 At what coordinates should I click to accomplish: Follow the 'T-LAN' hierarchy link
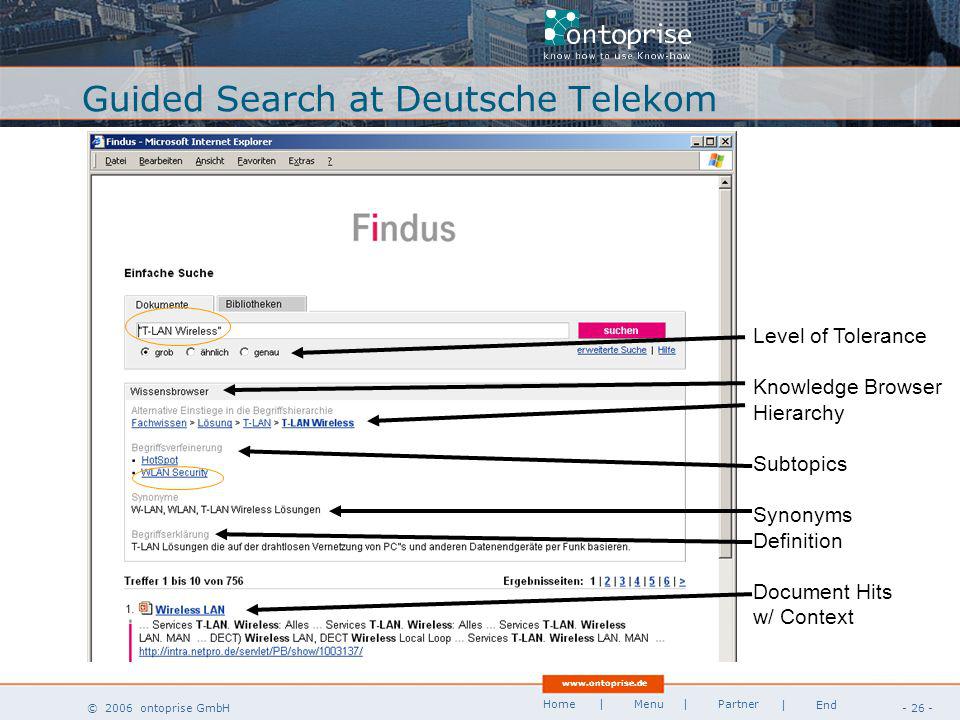[257, 423]
